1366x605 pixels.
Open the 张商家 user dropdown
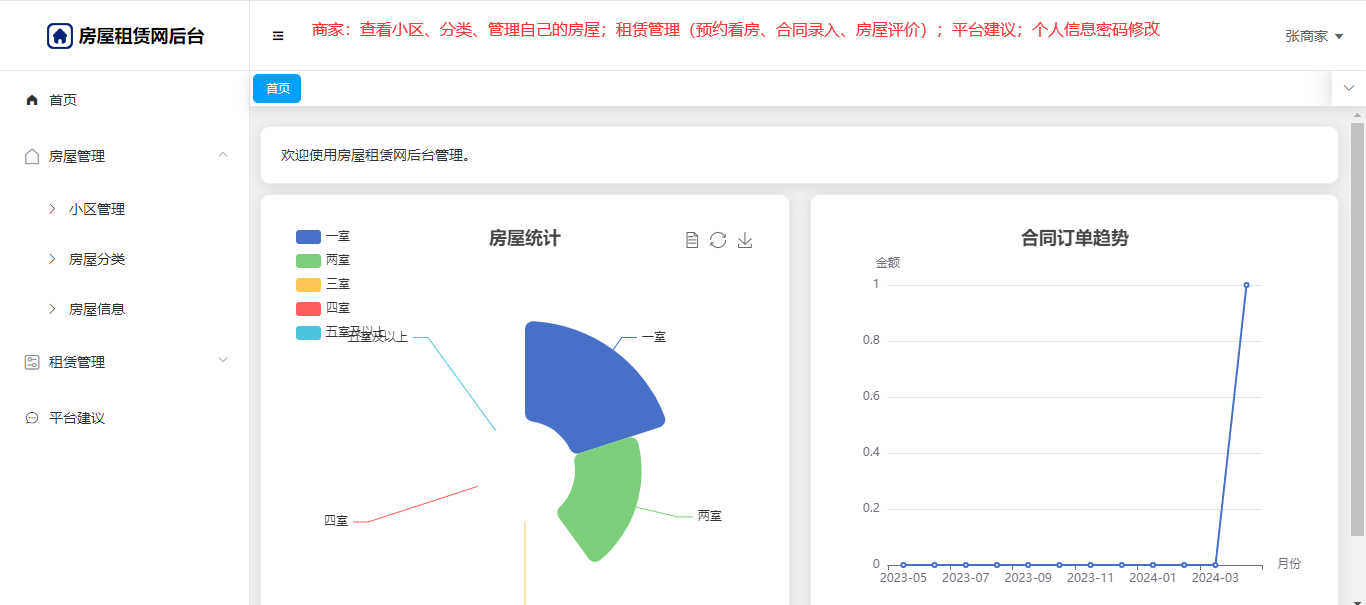(1313, 36)
